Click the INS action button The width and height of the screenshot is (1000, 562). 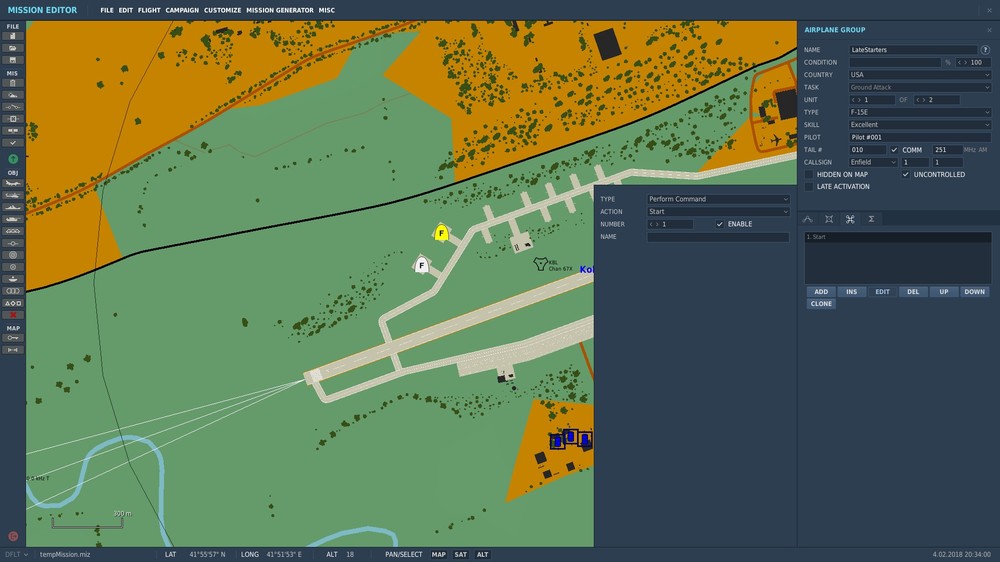[x=851, y=292]
